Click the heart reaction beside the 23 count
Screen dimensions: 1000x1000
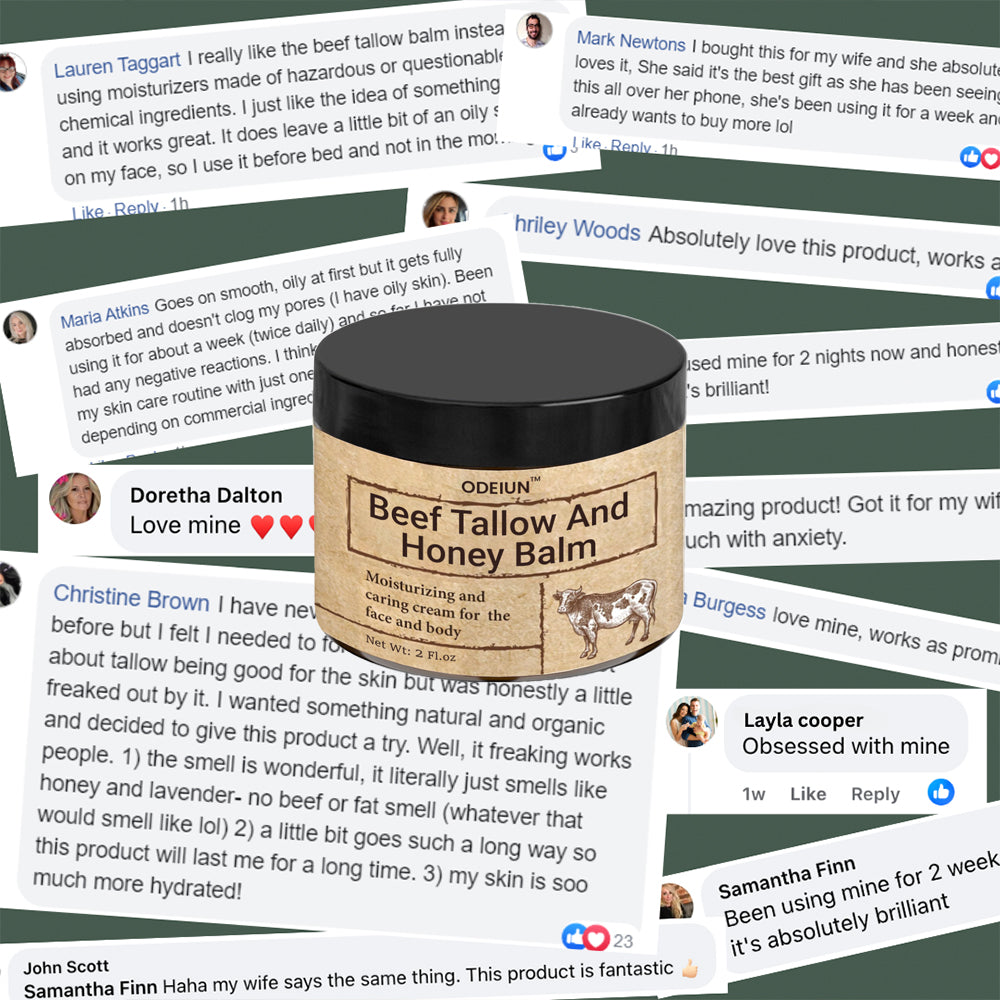point(596,938)
